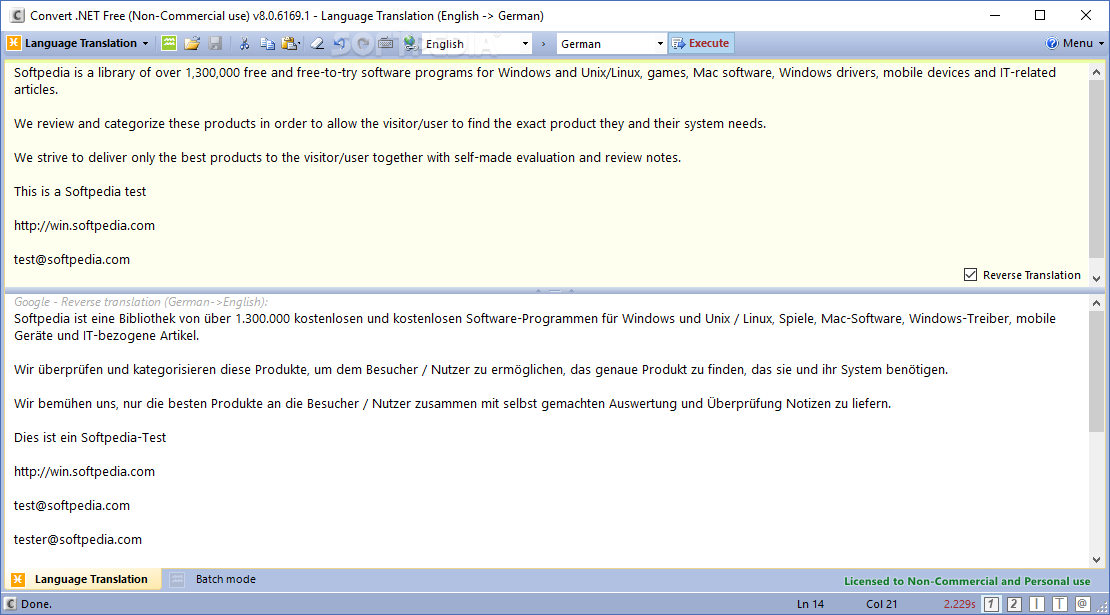This screenshot has height=615, width=1110.
Task: Click the status bar '2' layout icon
Action: (1014, 604)
